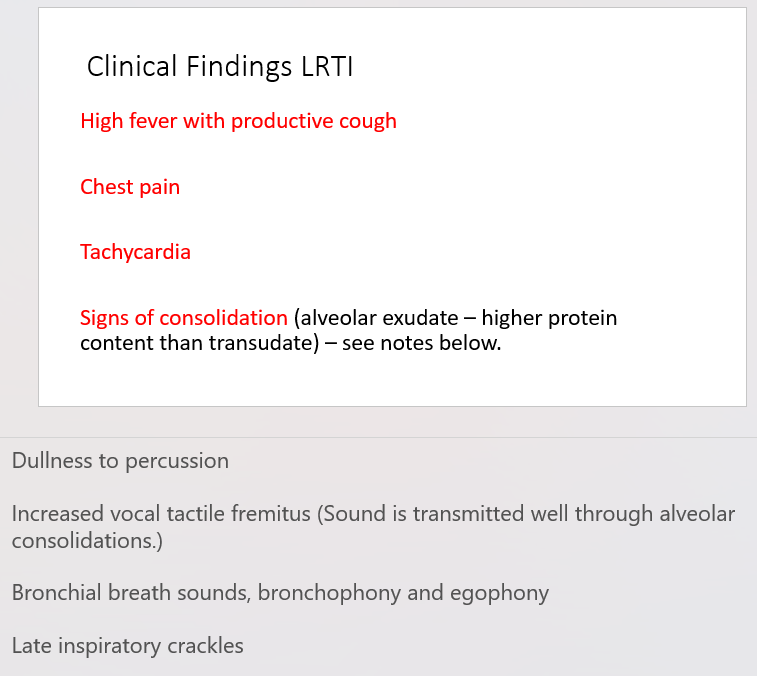Click the divider line above the notes pane
Screen dimensions: 757x676
(378, 437)
